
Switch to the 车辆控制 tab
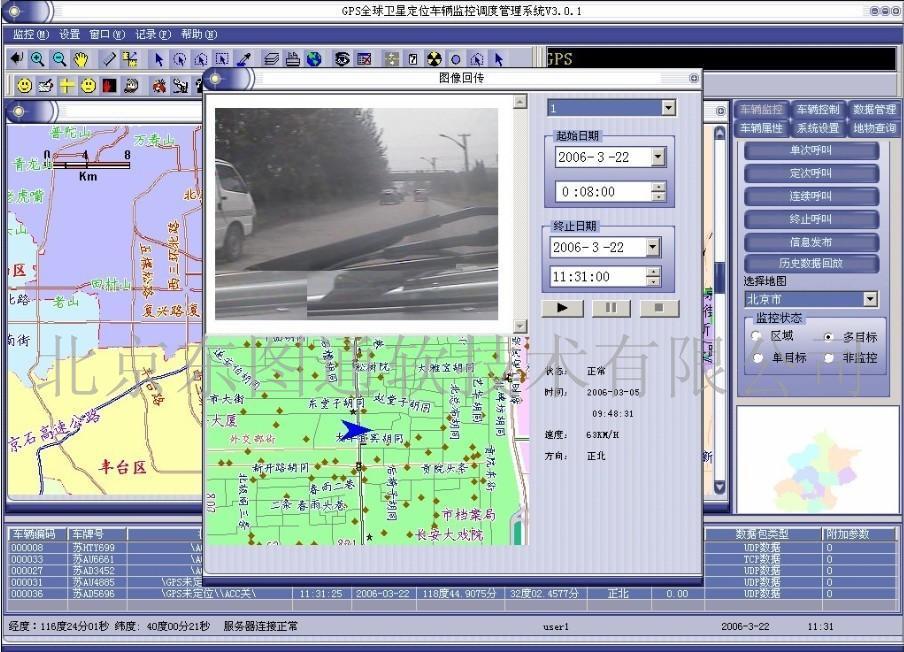[818, 110]
